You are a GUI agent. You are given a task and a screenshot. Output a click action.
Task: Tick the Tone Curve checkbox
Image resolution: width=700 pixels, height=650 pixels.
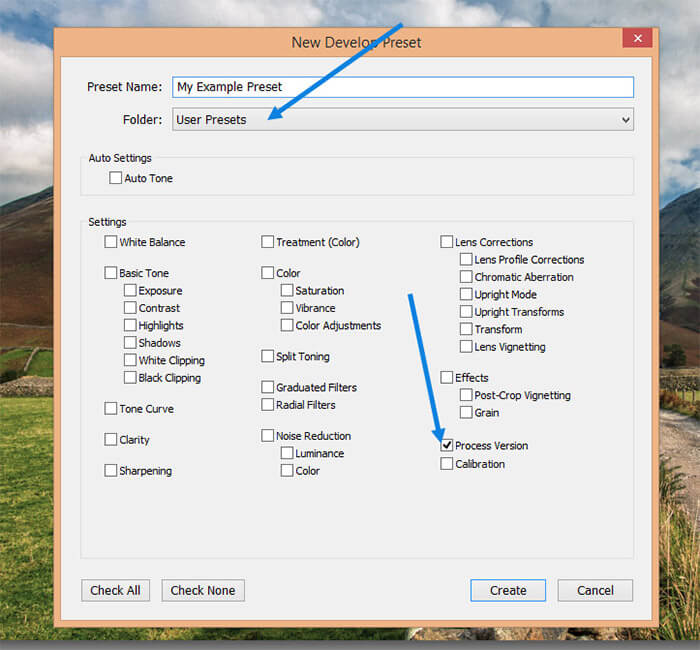110,408
